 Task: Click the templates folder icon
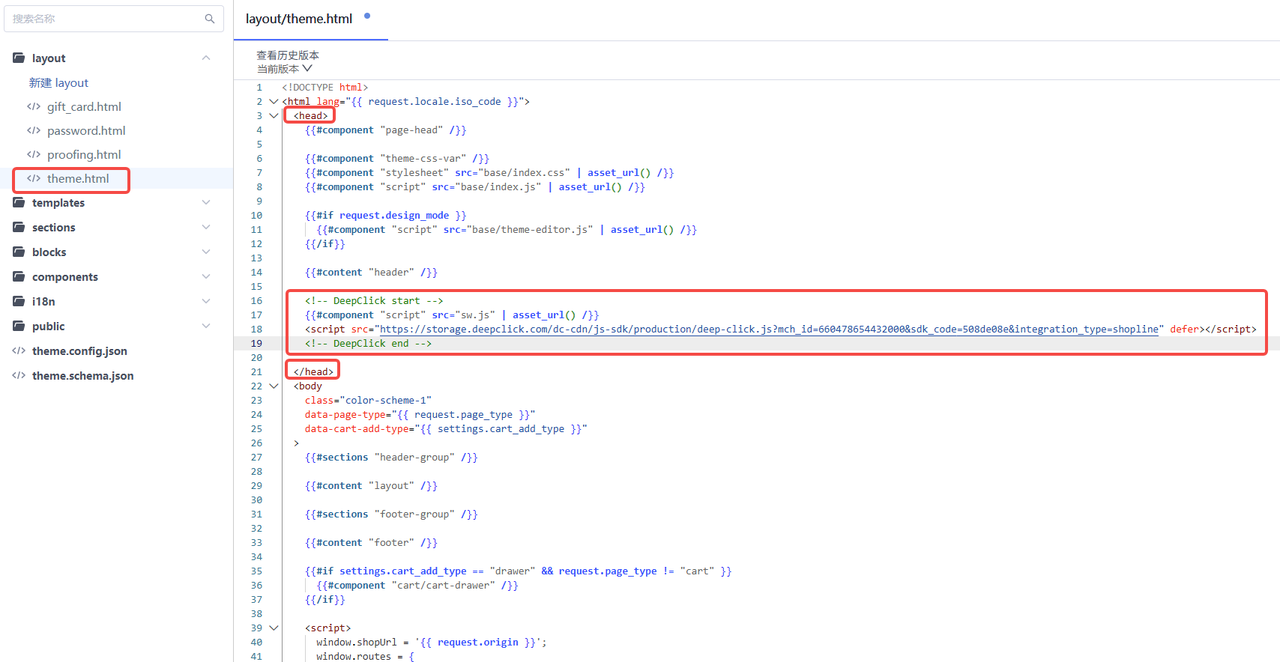click(x=18, y=203)
